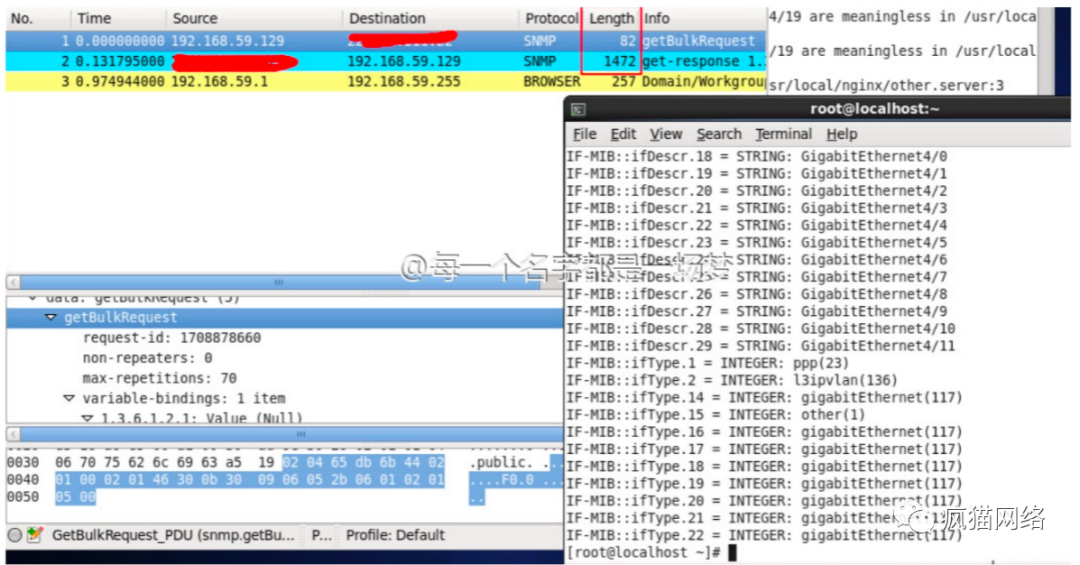Click the terminal window icon in title bar

click(578, 109)
